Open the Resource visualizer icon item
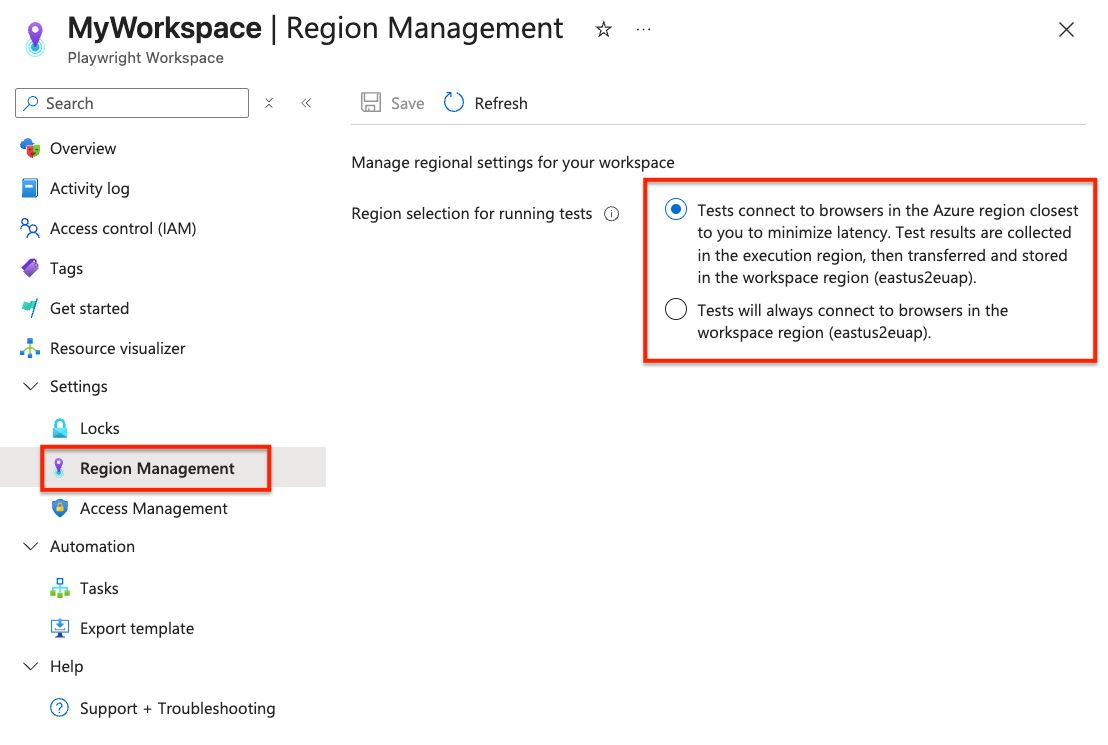This screenshot has height=745, width=1108. pyautogui.click(x=30, y=348)
